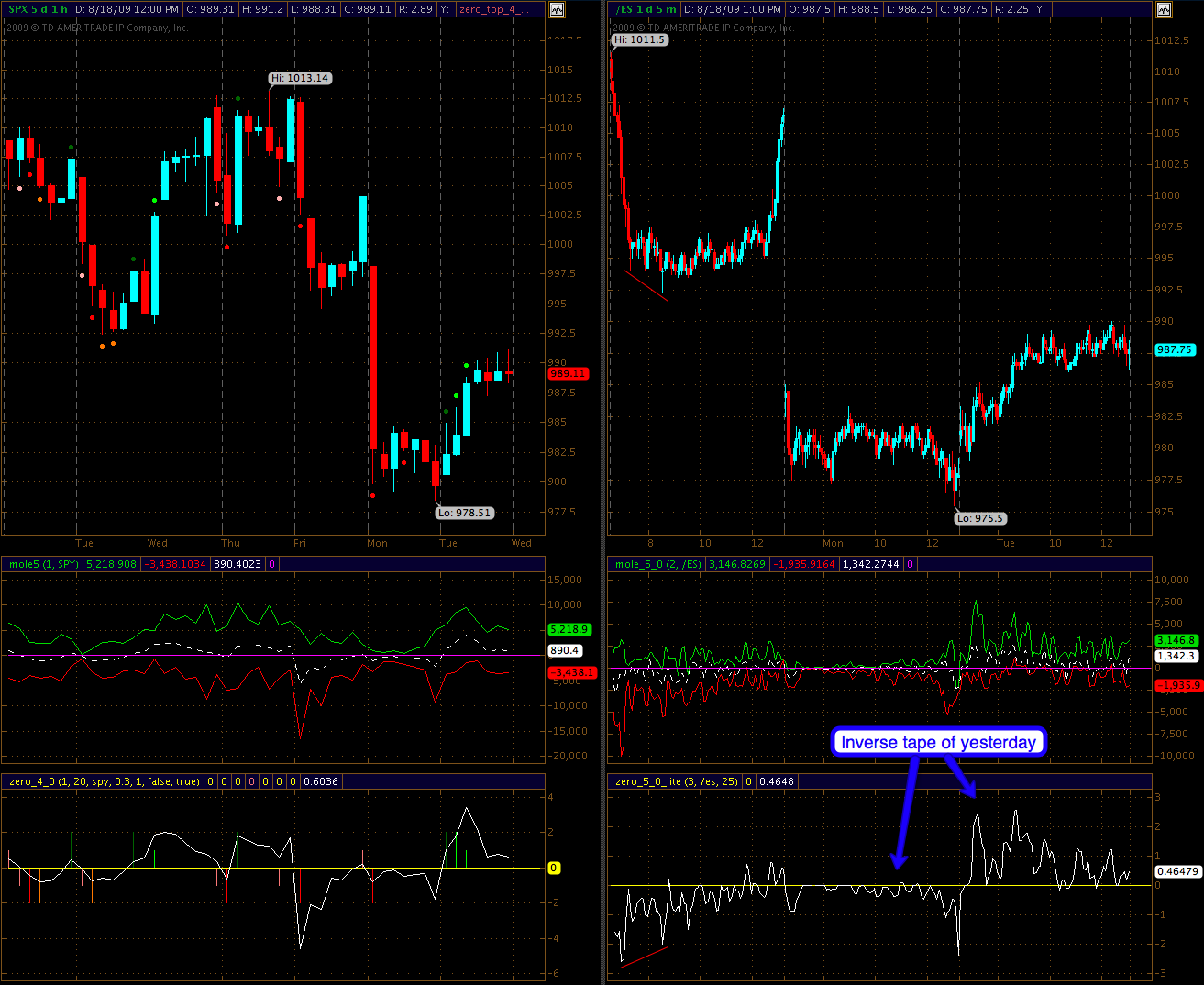The image size is (1204, 985).
Task: Click the 'Inverse tape of yesterday' annotation
Action: (x=938, y=742)
